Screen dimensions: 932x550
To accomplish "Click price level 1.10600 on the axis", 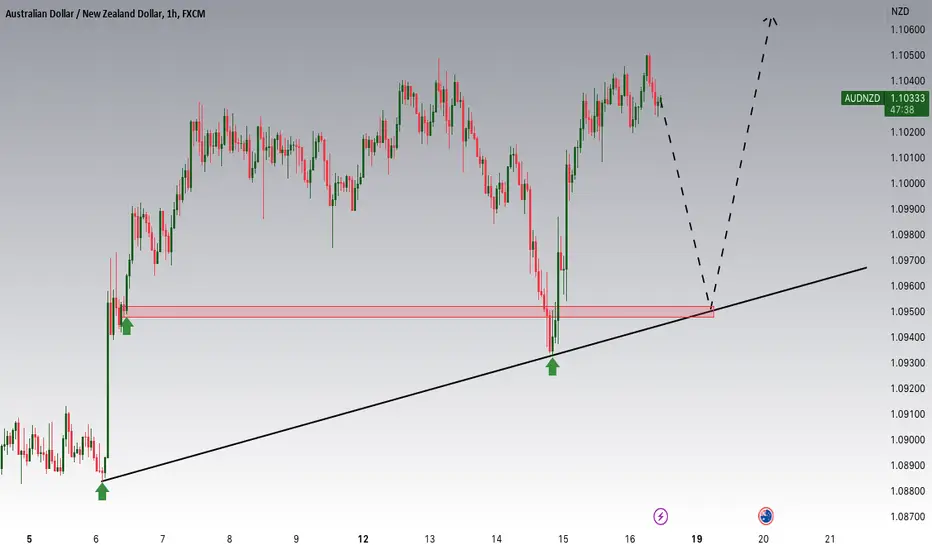I will click(907, 29).
